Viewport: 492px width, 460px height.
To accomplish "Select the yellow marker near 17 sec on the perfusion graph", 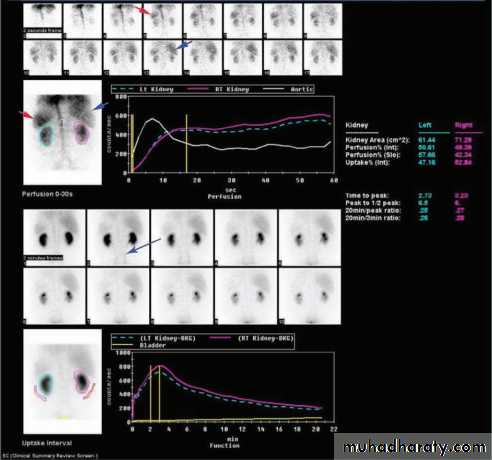I will tap(187, 144).
